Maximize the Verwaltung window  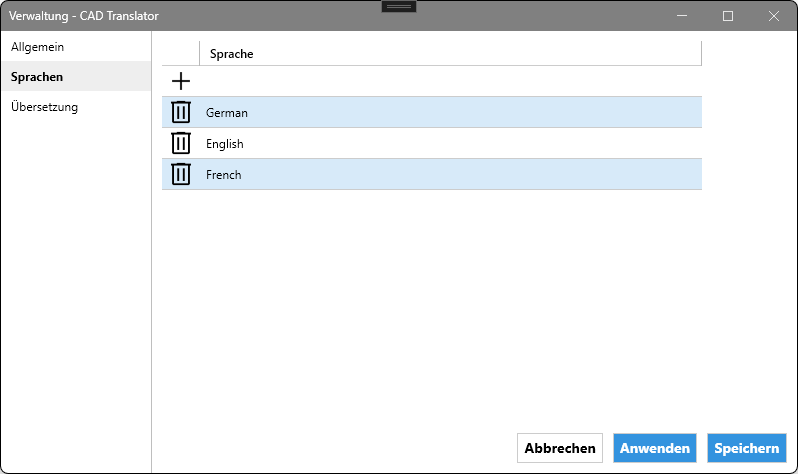tap(728, 16)
